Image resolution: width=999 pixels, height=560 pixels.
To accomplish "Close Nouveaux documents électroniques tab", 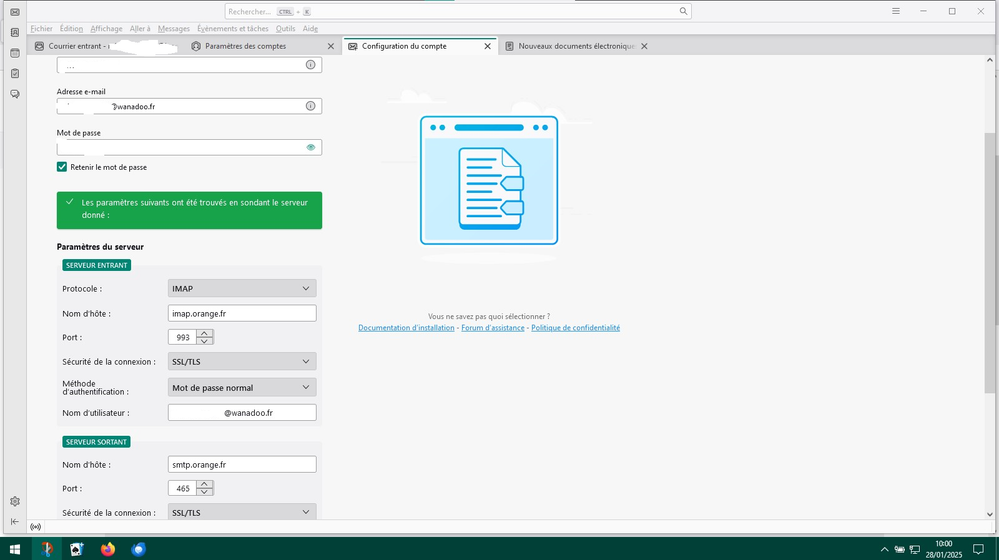I will coord(644,46).
